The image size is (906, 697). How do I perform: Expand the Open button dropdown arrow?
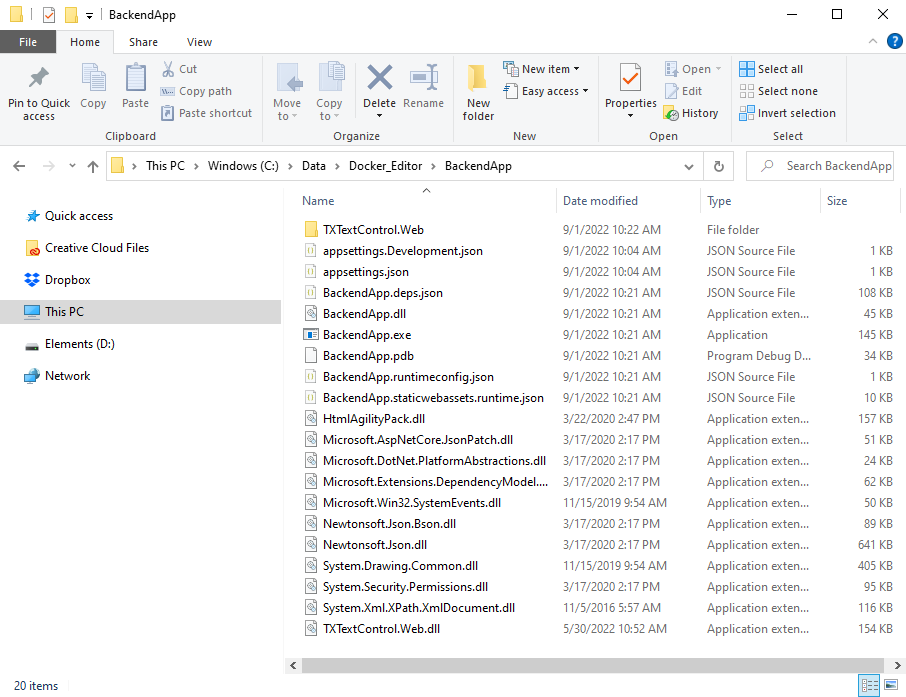click(718, 69)
